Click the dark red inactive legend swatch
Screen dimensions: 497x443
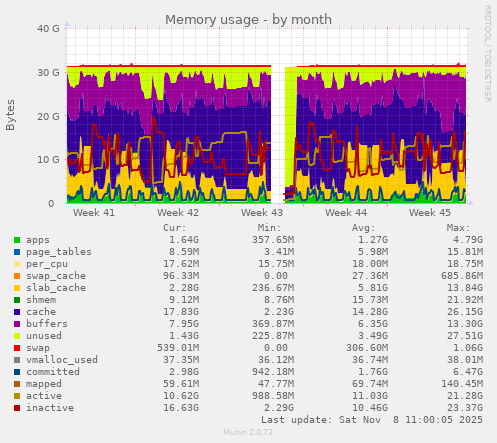(x=17, y=408)
